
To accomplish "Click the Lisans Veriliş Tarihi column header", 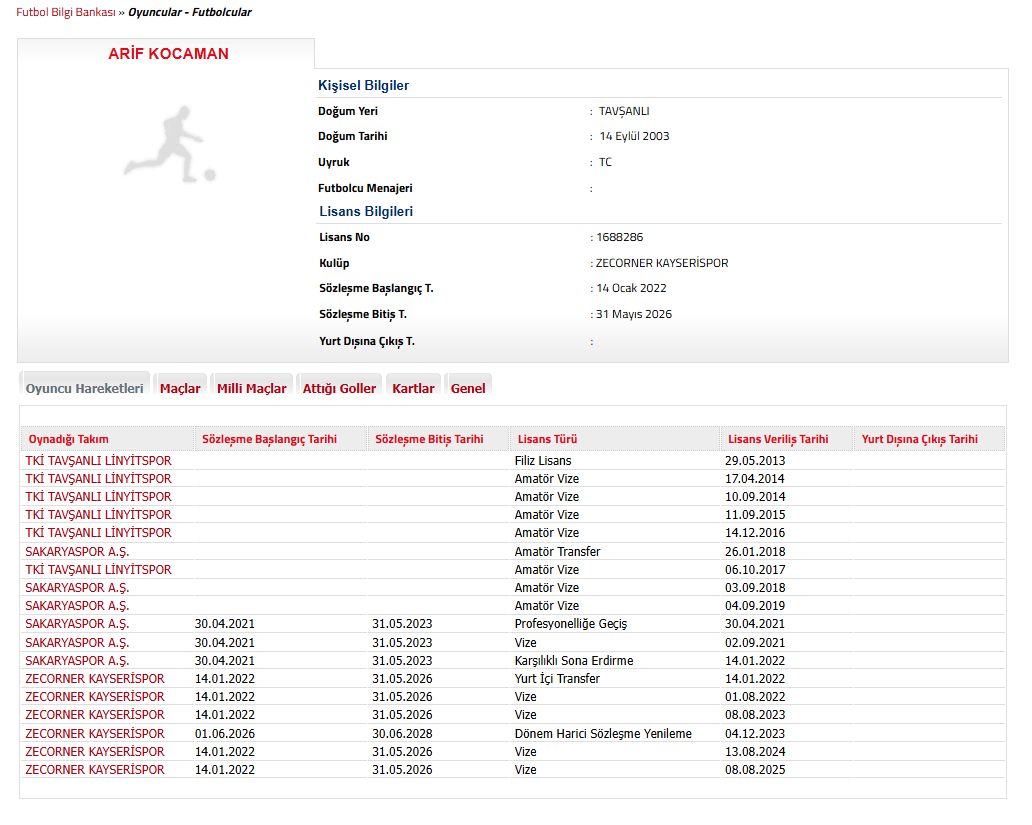I will click(x=778, y=439).
